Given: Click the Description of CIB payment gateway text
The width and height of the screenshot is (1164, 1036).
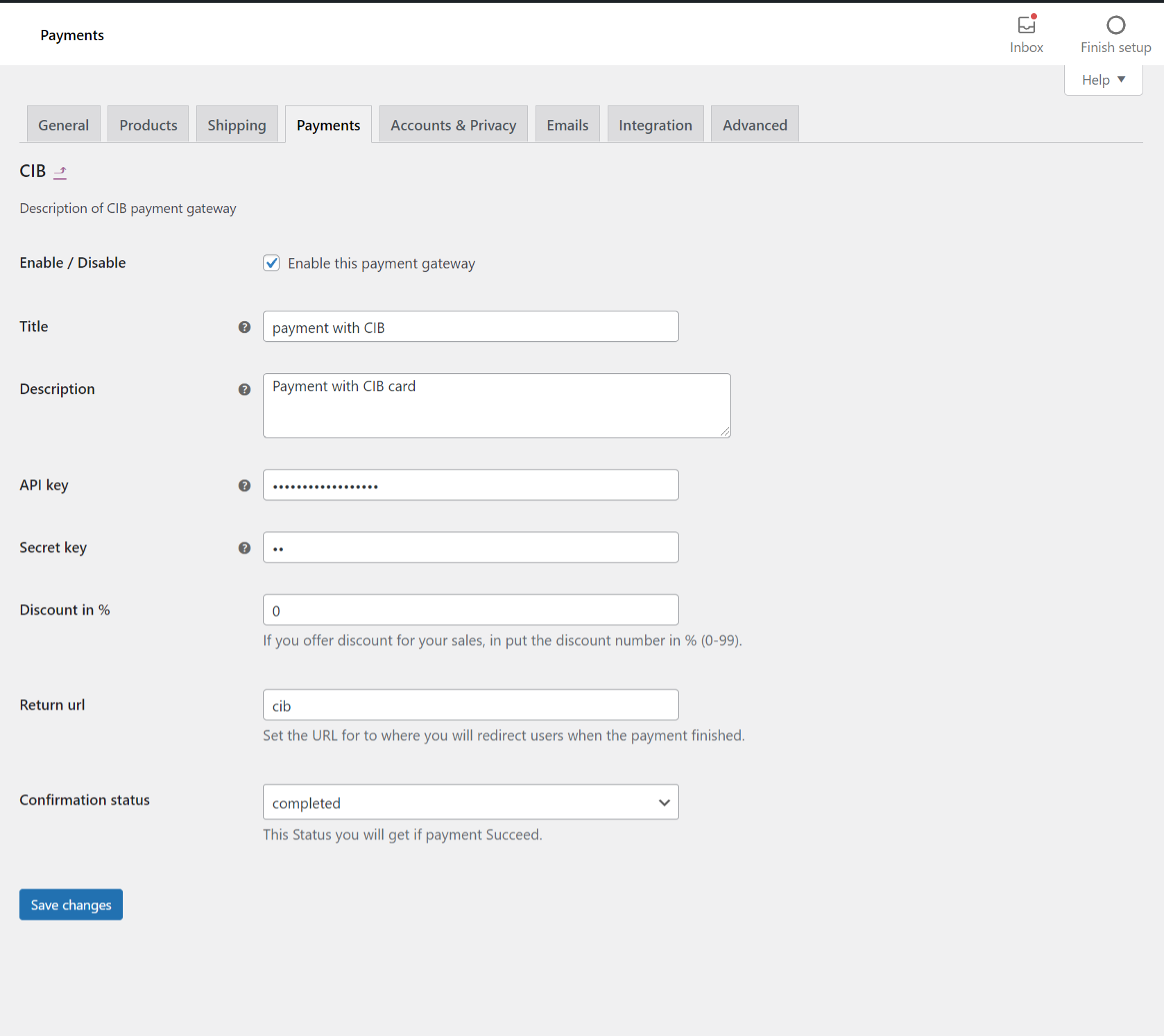Looking at the screenshot, I should pos(128,209).
